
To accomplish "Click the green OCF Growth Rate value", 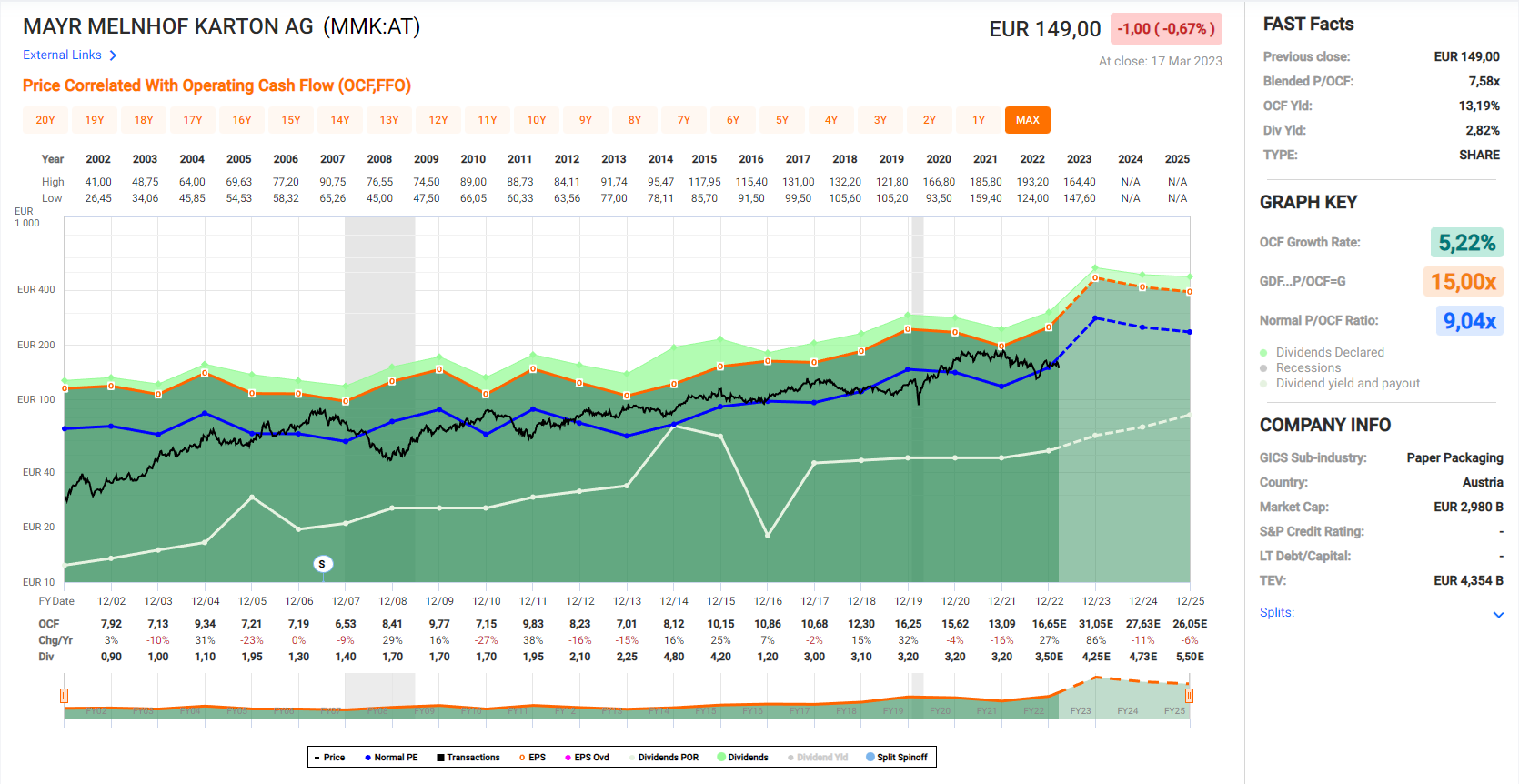I will [1466, 243].
